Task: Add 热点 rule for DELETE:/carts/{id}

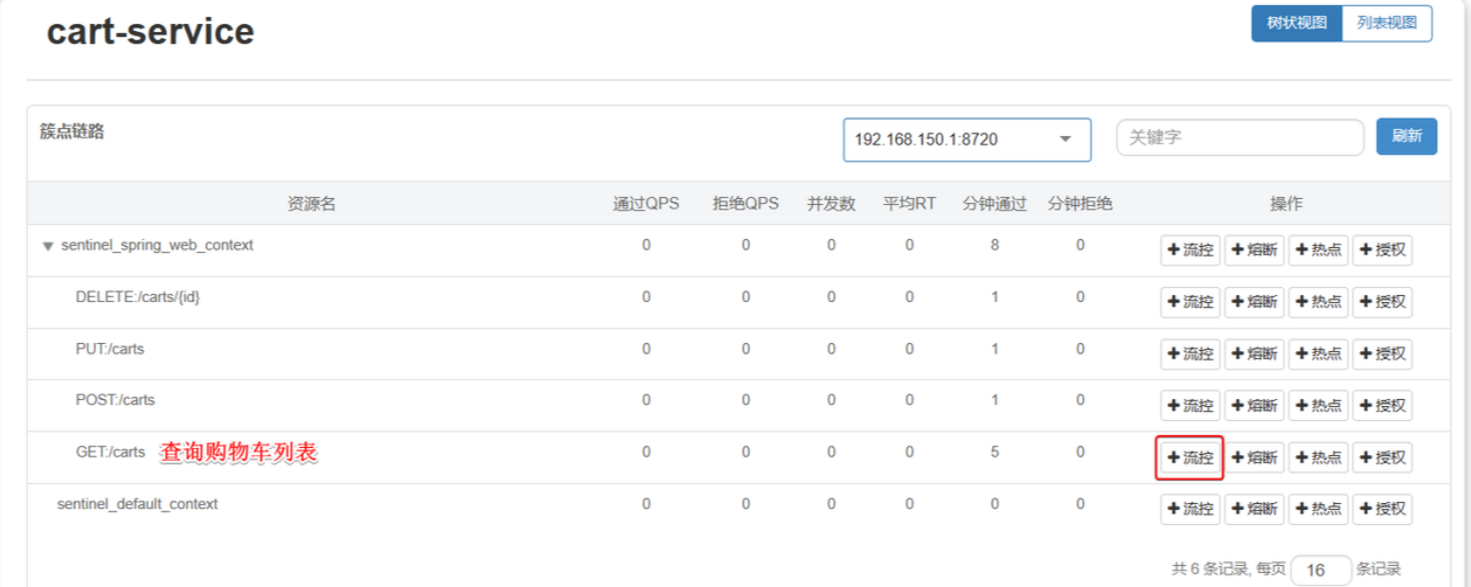Action: pos(1318,302)
